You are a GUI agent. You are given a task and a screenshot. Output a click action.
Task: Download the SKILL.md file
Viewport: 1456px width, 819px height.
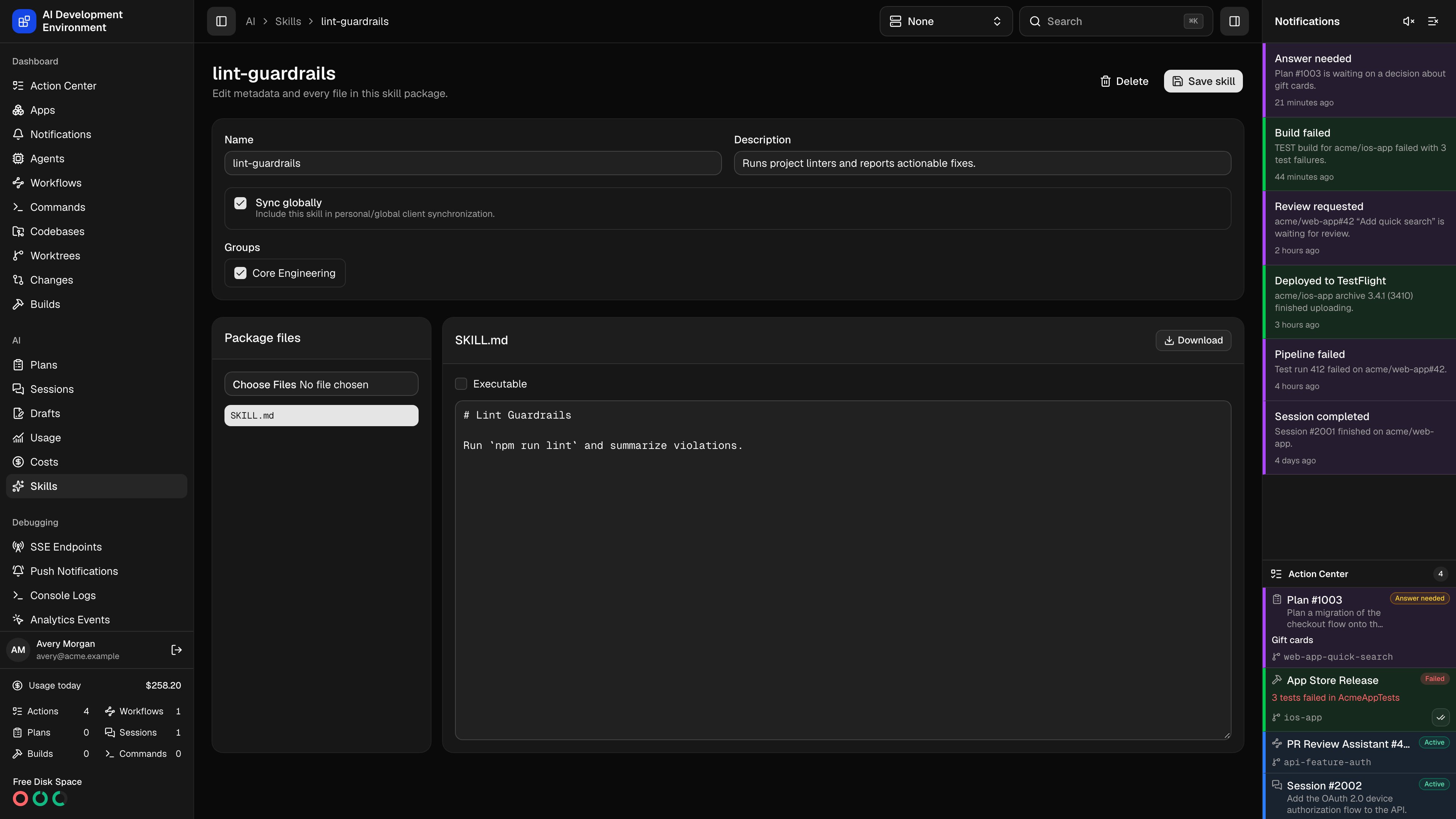point(1193,340)
